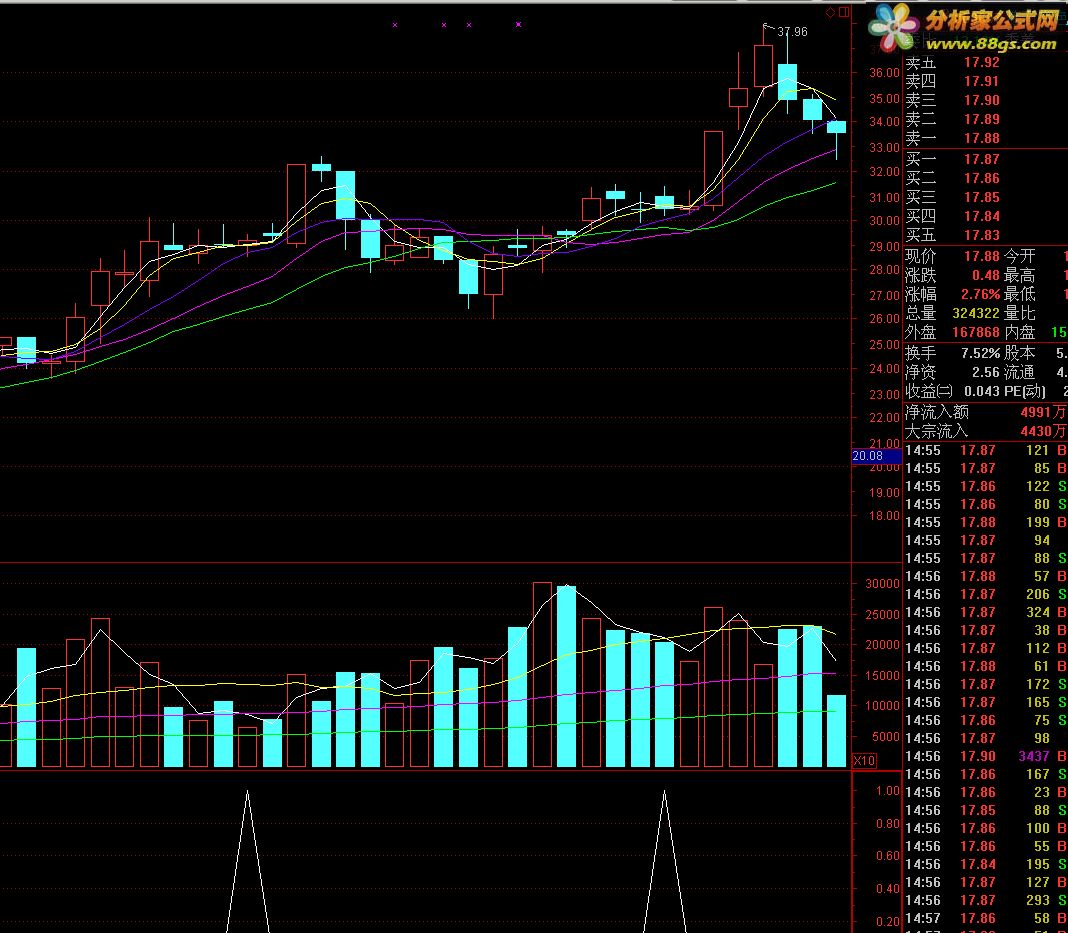Click the 涨幅 2.76% percentage value
This screenshot has width=1068, height=933.
[981, 295]
